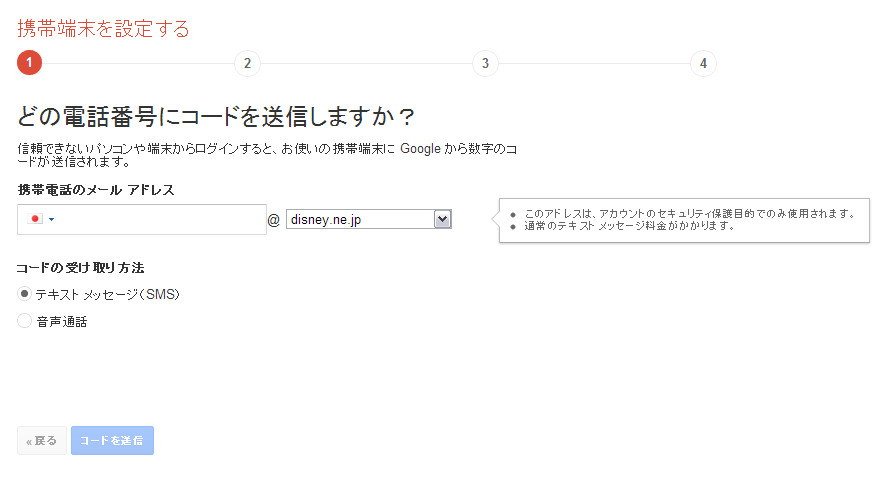The image size is (874, 485).
Task: Expand the country selector arrow beside flag
Action: click(x=52, y=219)
